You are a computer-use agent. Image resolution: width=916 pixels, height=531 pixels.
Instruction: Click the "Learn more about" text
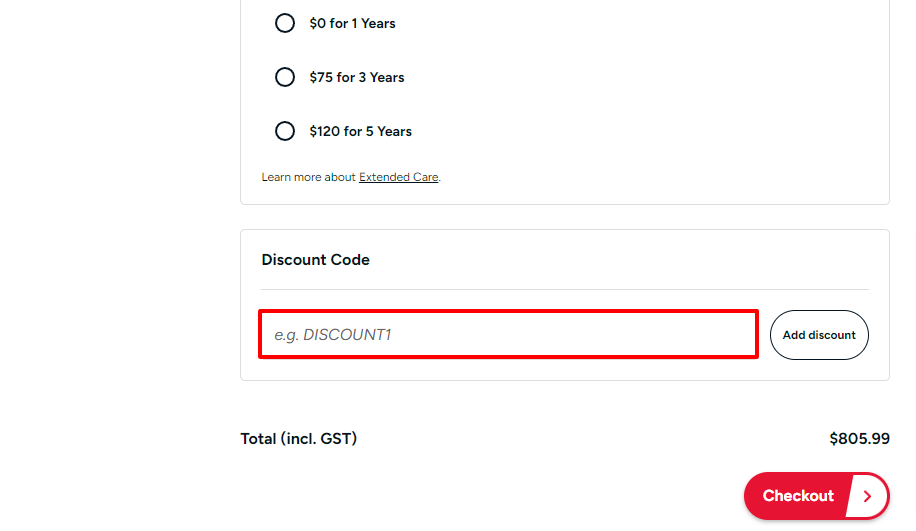308,177
